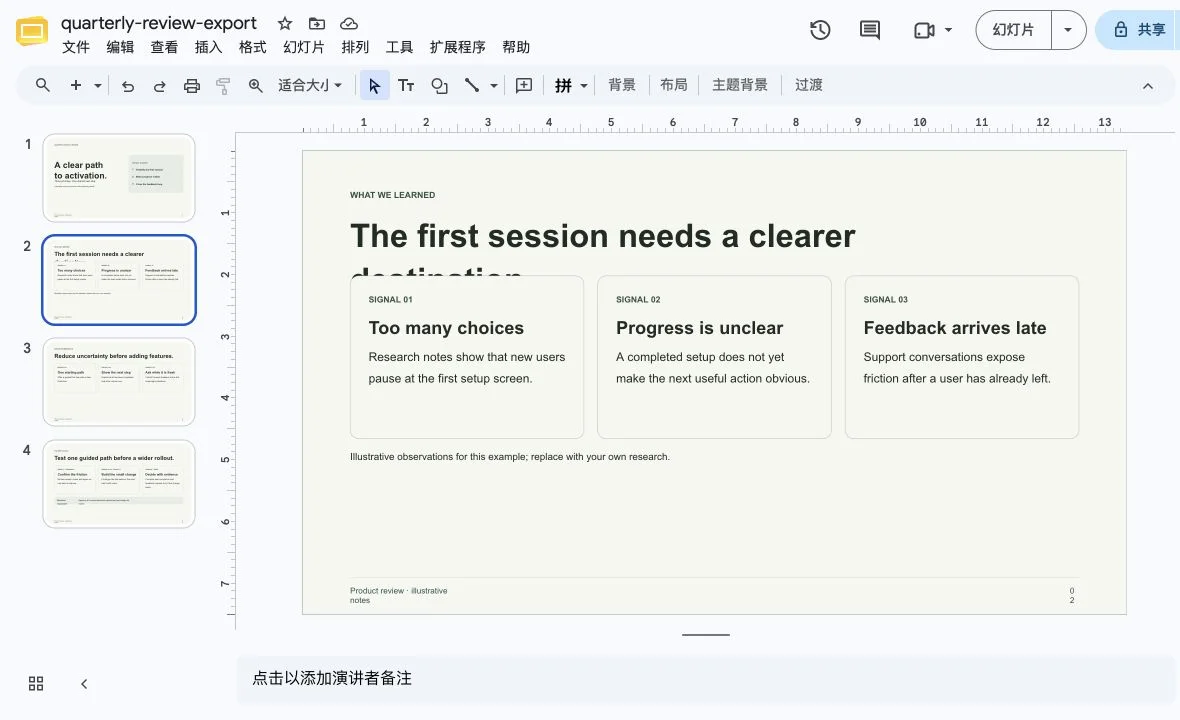Viewport: 1180px width, 720px height.
Task: Open the 插入 menu
Action: click(x=208, y=47)
